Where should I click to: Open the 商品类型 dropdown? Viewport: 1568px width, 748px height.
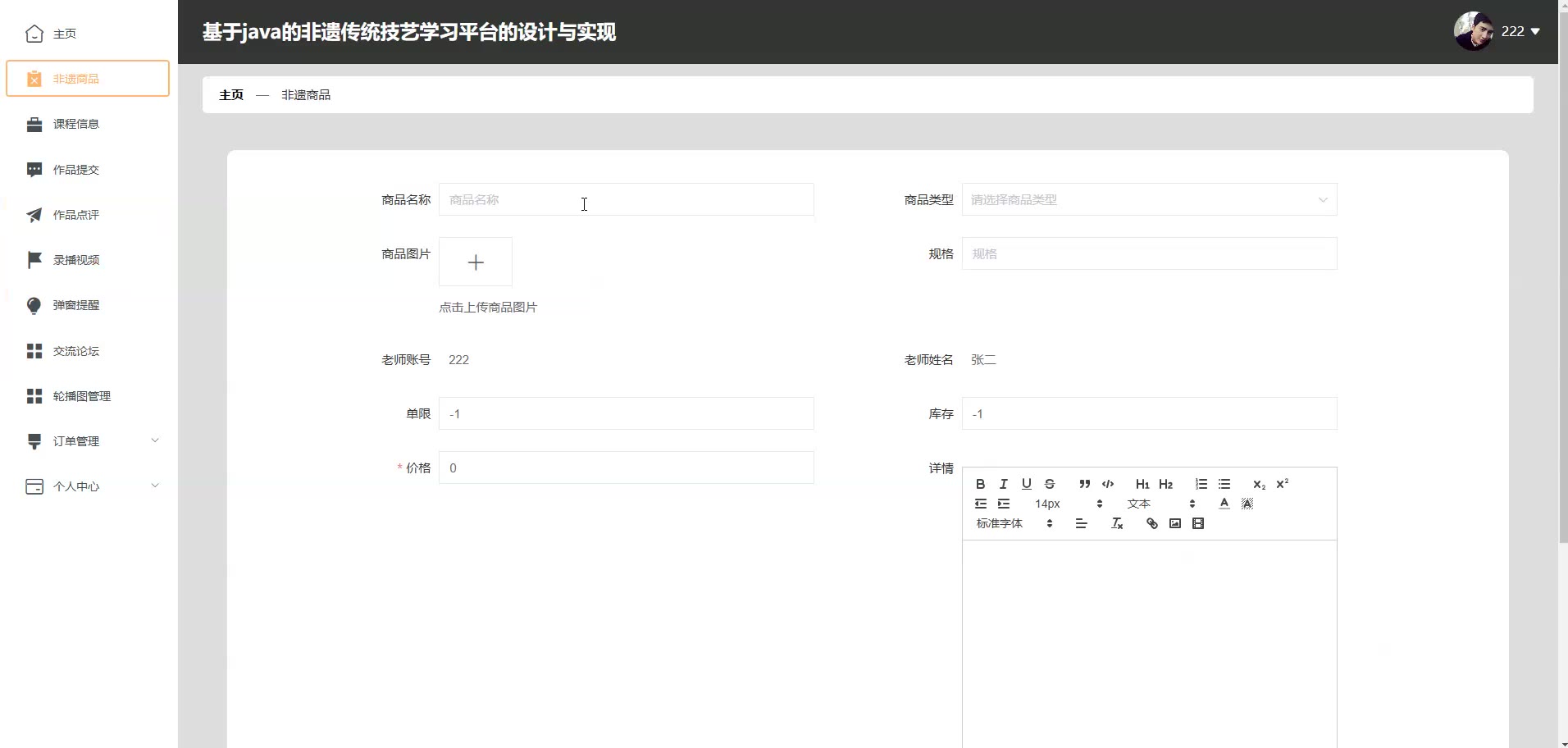[1148, 199]
